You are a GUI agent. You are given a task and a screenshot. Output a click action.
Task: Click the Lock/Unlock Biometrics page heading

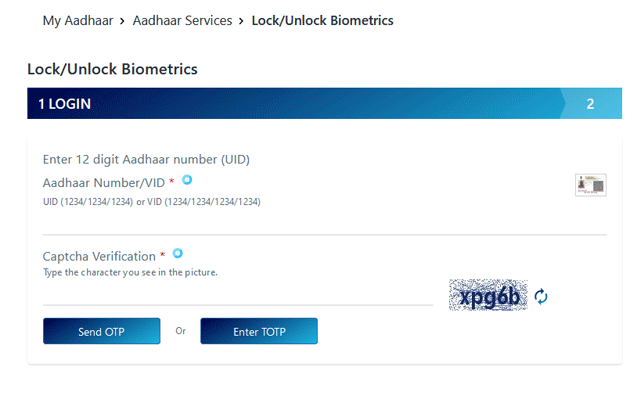click(x=113, y=70)
